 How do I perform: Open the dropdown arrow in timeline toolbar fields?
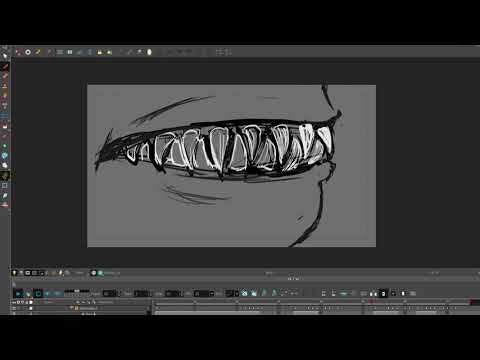click(x=212, y=294)
